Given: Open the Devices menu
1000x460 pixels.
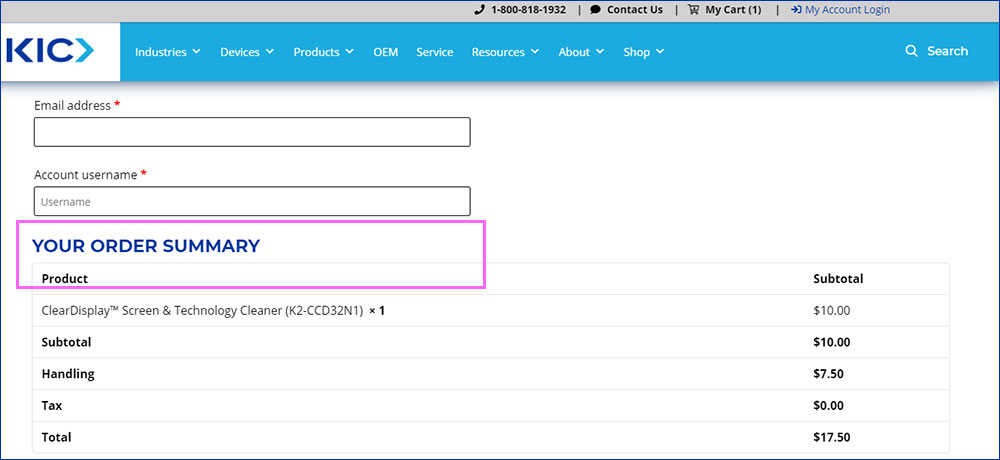Looking at the screenshot, I should pyautogui.click(x=240, y=52).
